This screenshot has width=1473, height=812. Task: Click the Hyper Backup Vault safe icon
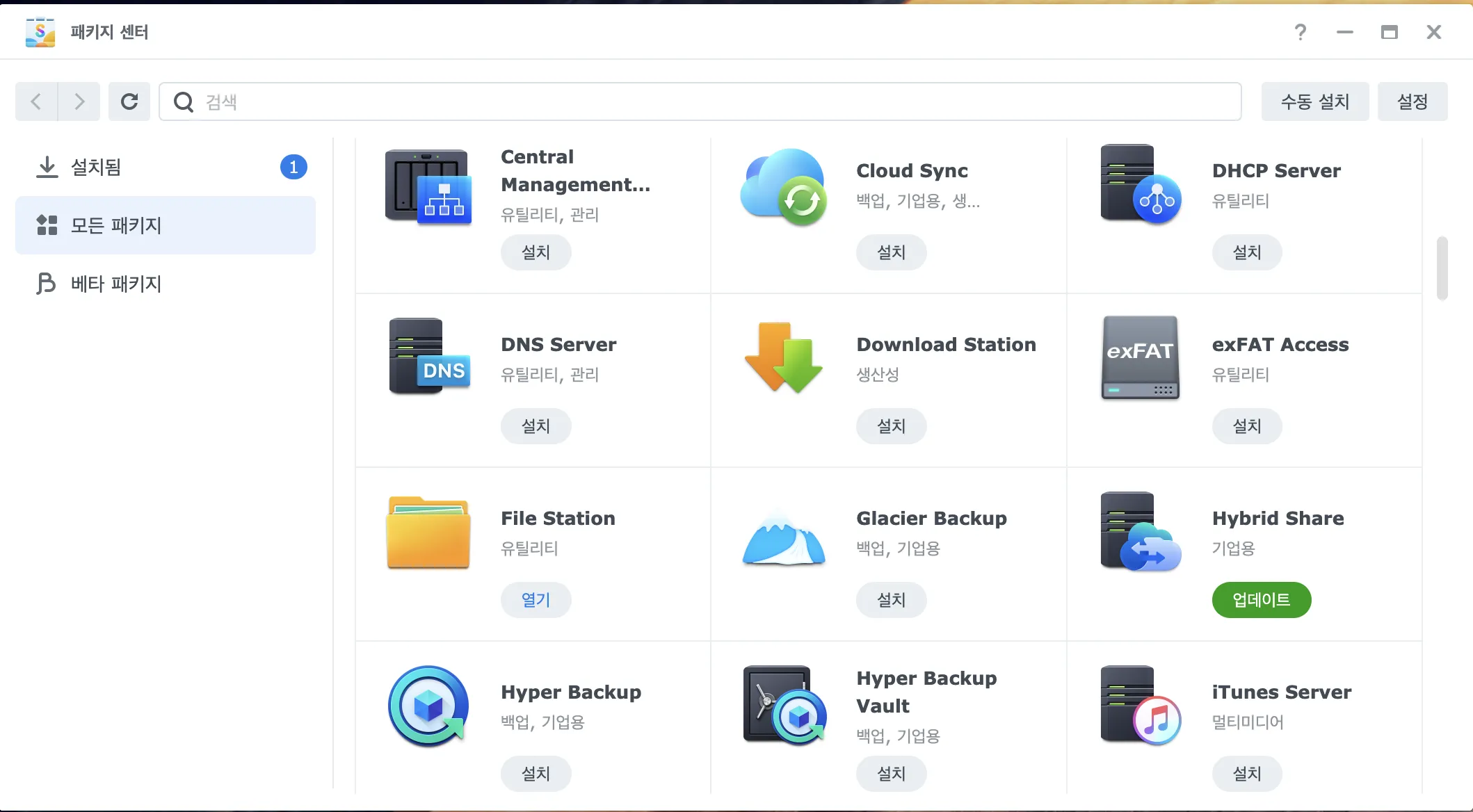pyautogui.click(x=784, y=705)
